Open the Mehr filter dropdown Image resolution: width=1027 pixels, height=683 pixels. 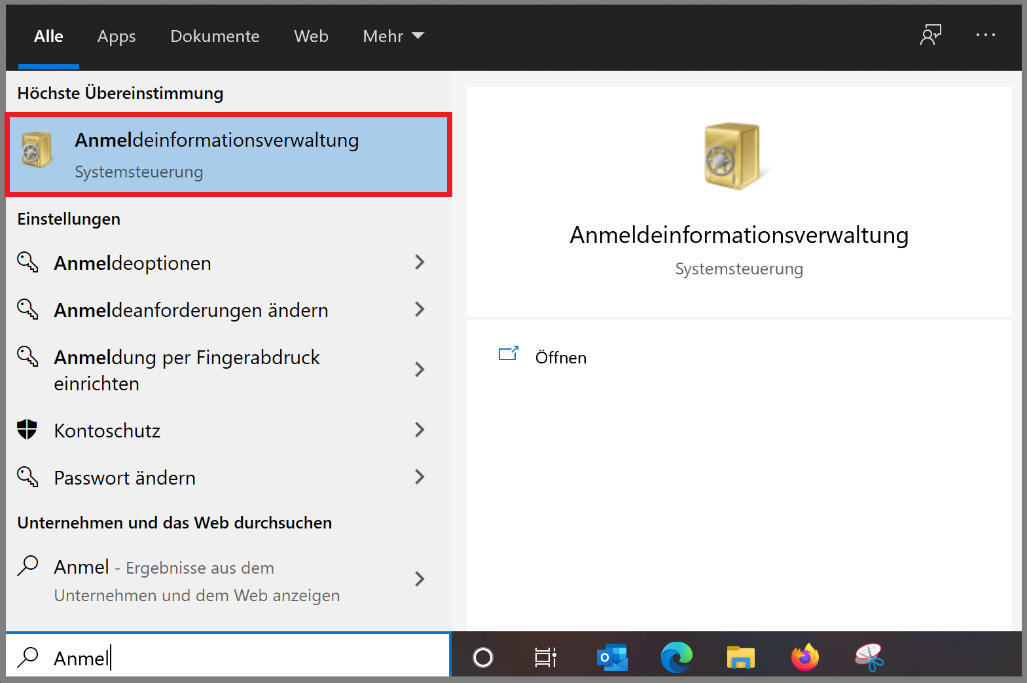tap(393, 36)
